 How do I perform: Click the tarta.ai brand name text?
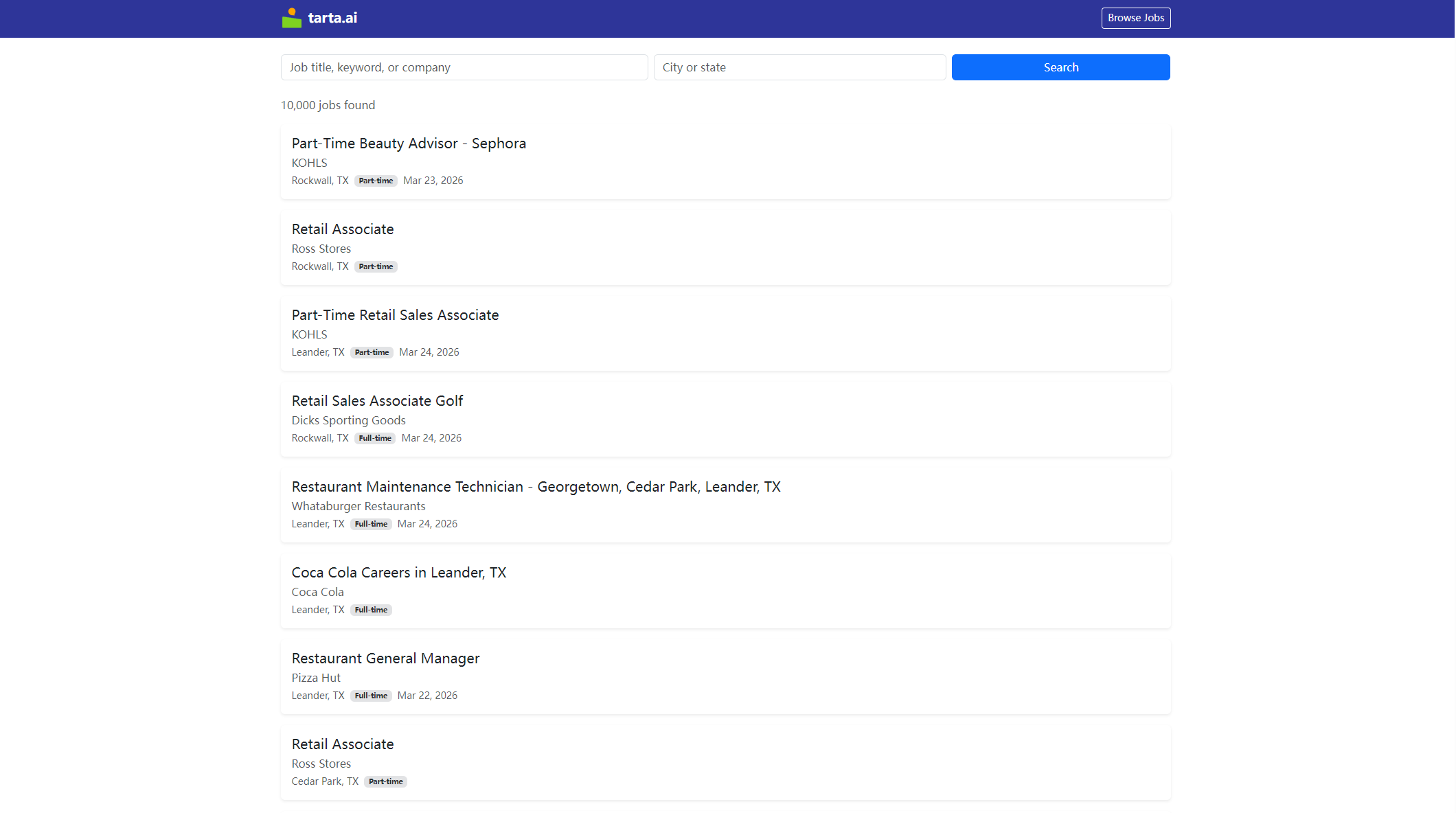tap(332, 19)
